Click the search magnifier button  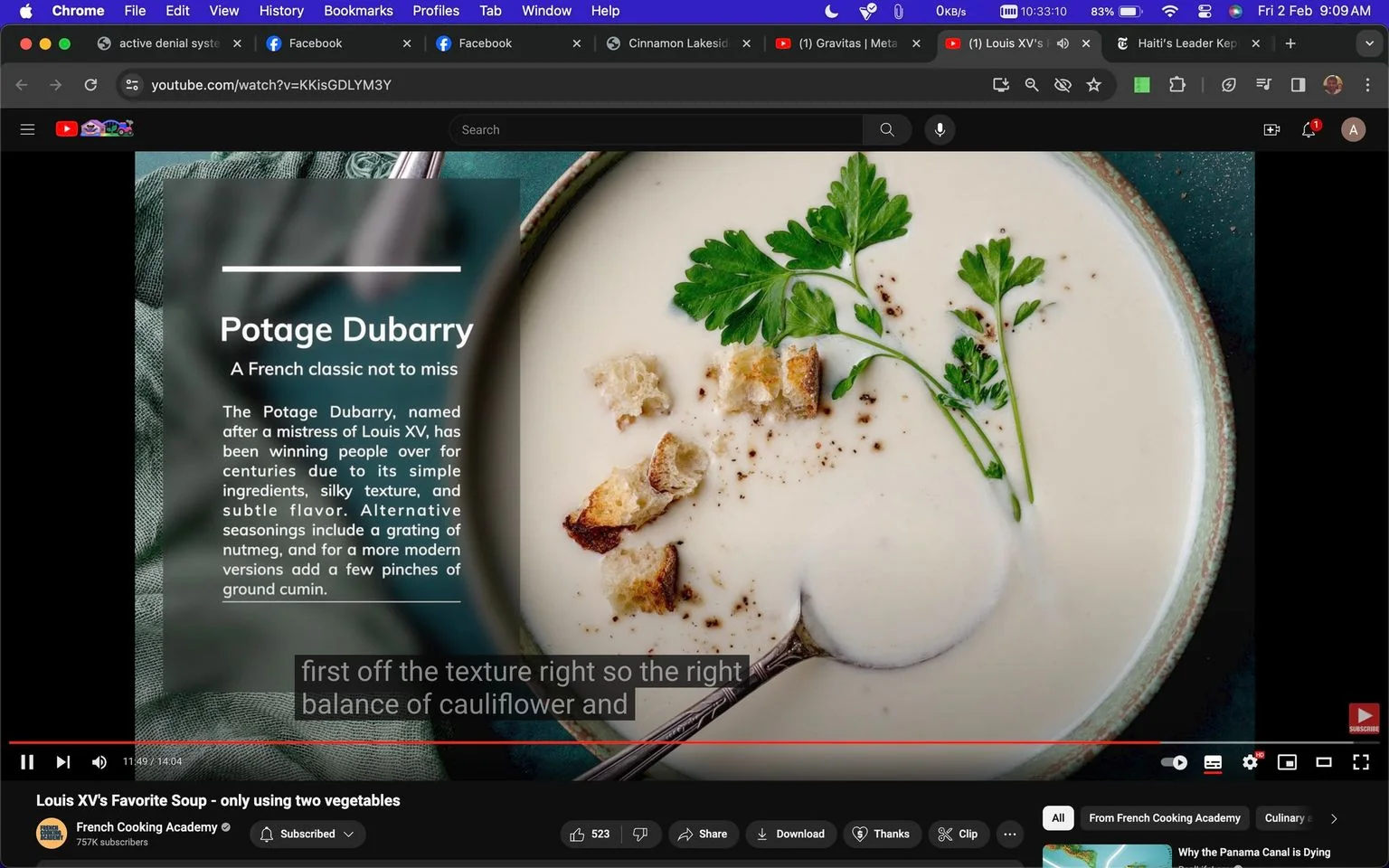[x=887, y=129]
